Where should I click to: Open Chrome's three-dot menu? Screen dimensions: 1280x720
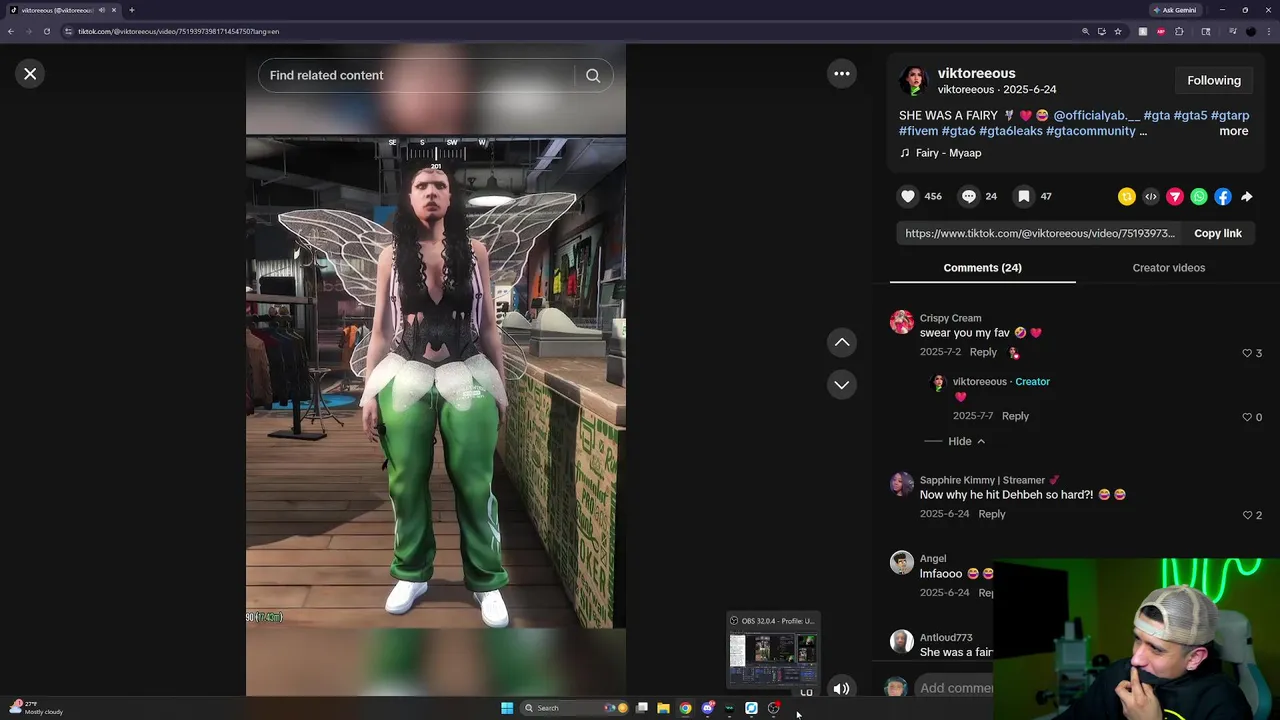pyautogui.click(x=1269, y=31)
